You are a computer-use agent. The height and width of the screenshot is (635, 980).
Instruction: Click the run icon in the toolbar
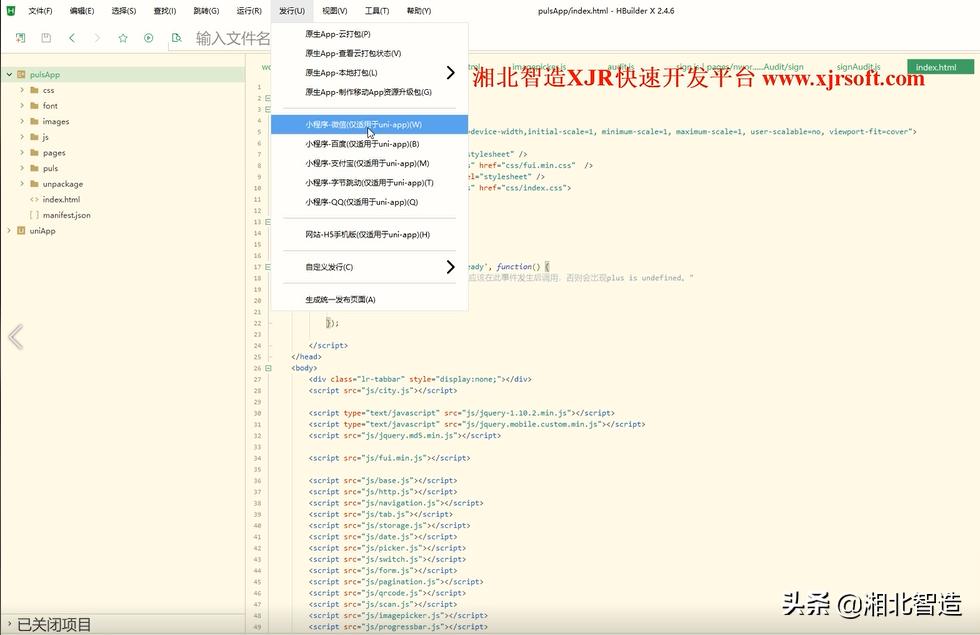pos(148,37)
